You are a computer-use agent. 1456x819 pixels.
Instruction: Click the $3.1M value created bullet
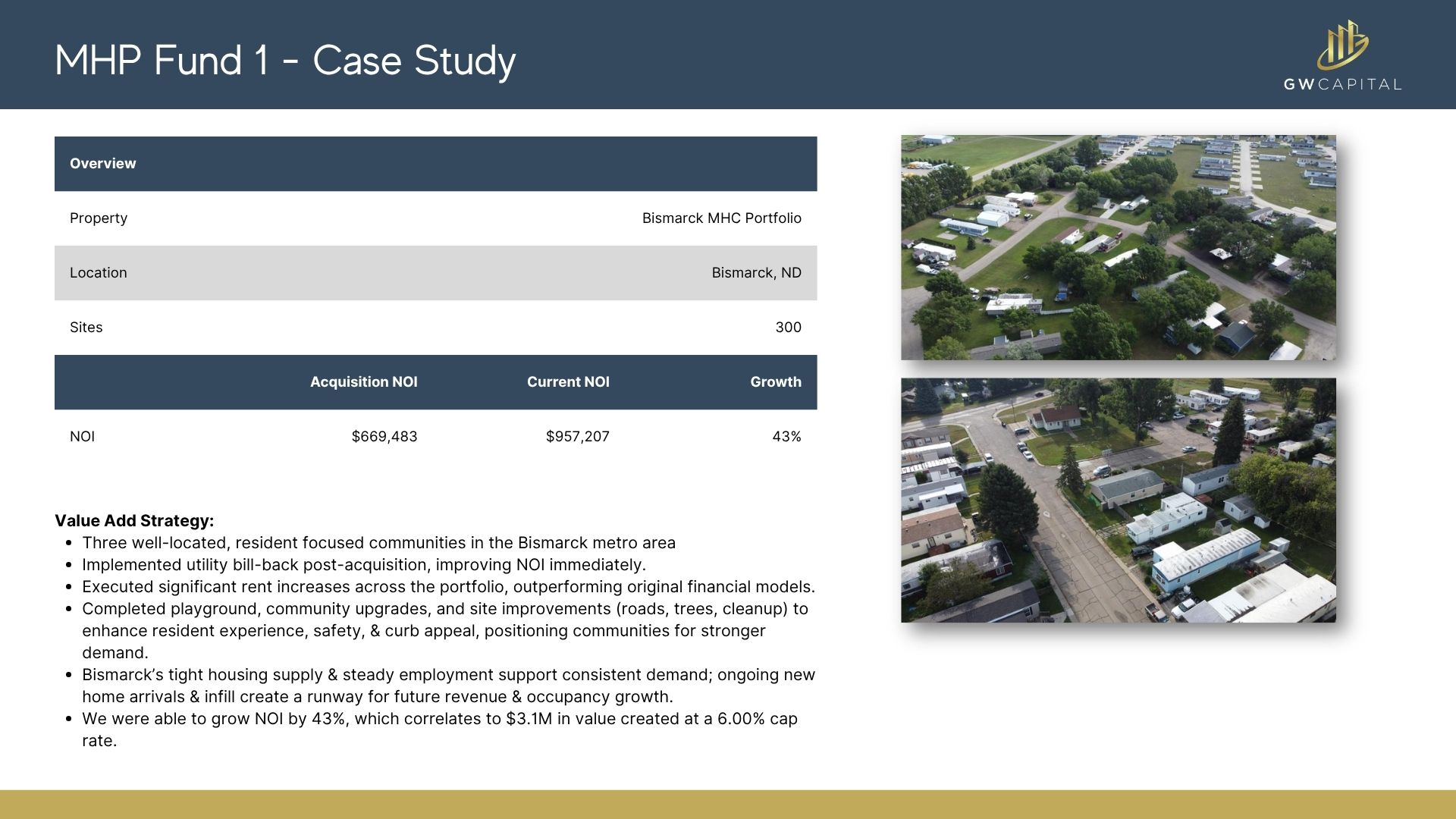(x=440, y=719)
